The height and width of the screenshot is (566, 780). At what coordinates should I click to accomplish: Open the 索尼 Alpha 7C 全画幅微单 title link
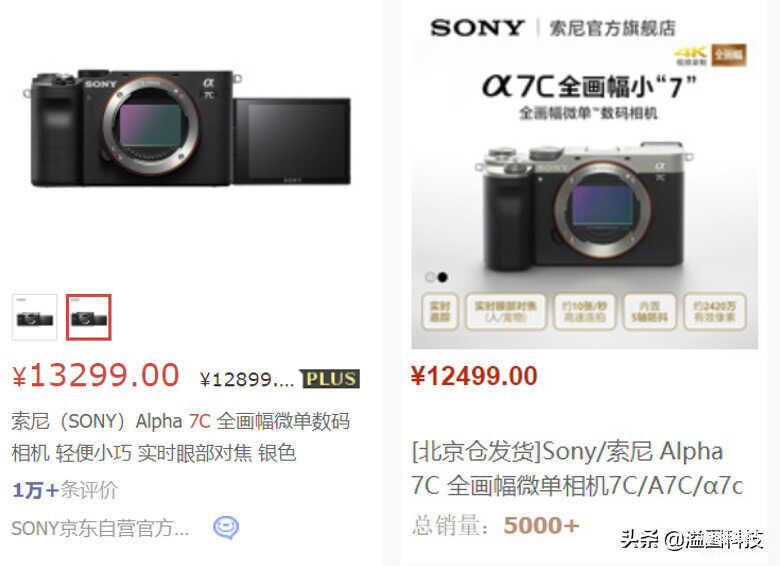point(181,437)
